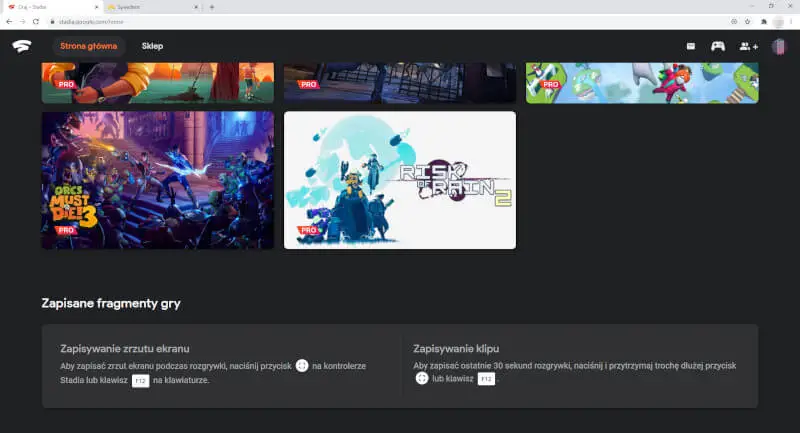This screenshot has height=433, width=800.
Task: Open the Orcs Must Die 3 game card
Action: point(158,180)
